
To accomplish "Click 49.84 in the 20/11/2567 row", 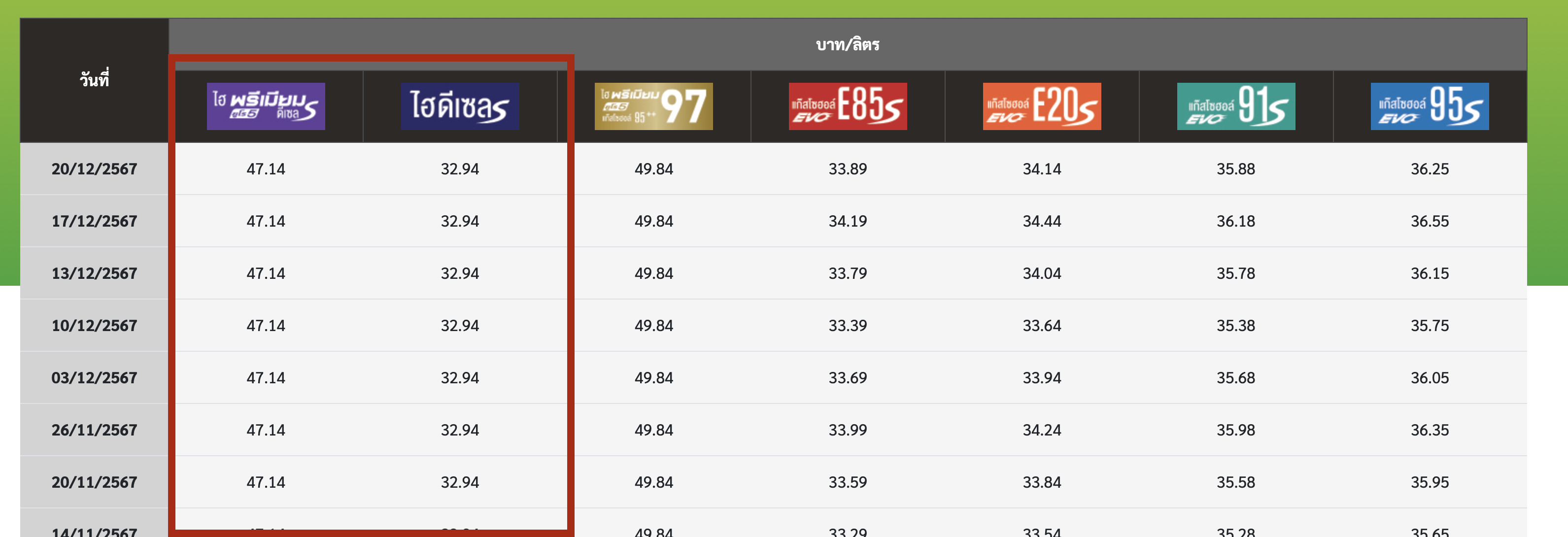I will coord(654,482).
